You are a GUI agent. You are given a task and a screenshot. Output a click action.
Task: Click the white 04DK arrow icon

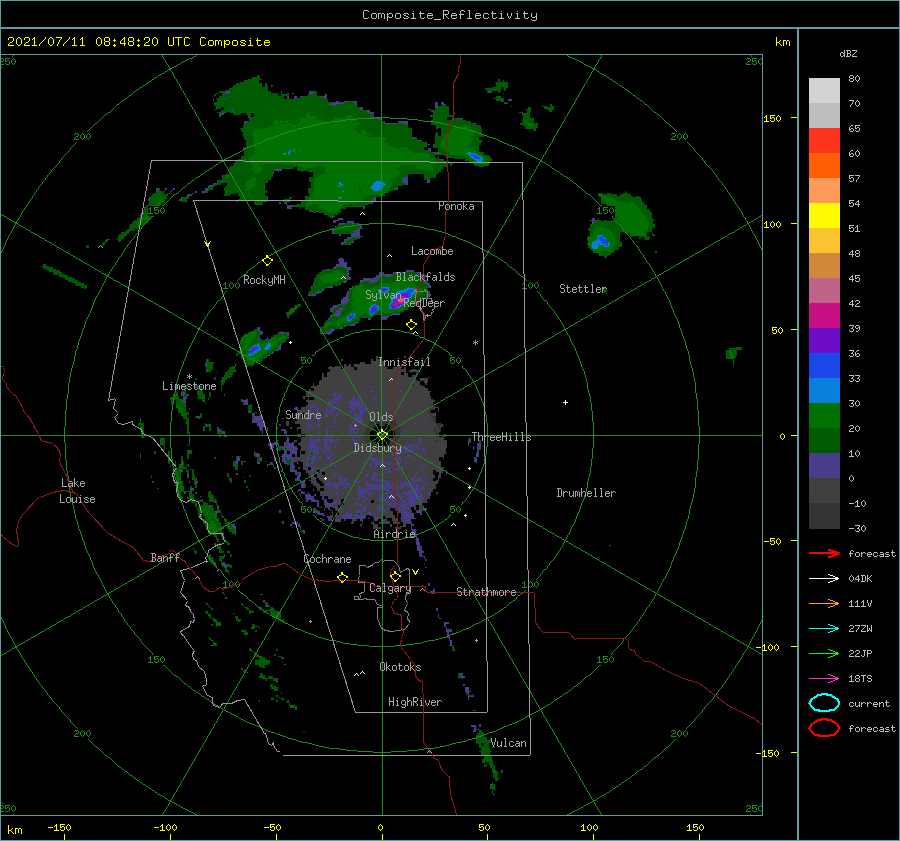coord(824,578)
